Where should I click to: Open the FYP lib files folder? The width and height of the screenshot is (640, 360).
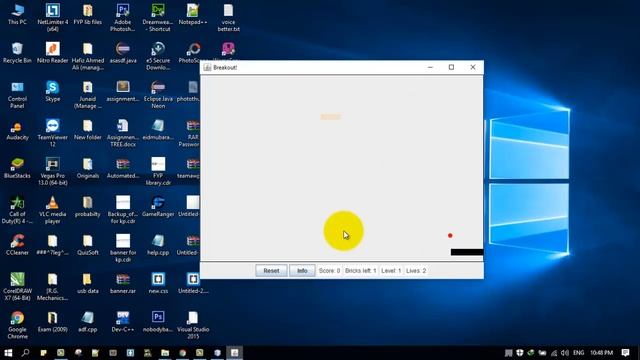coord(88,14)
